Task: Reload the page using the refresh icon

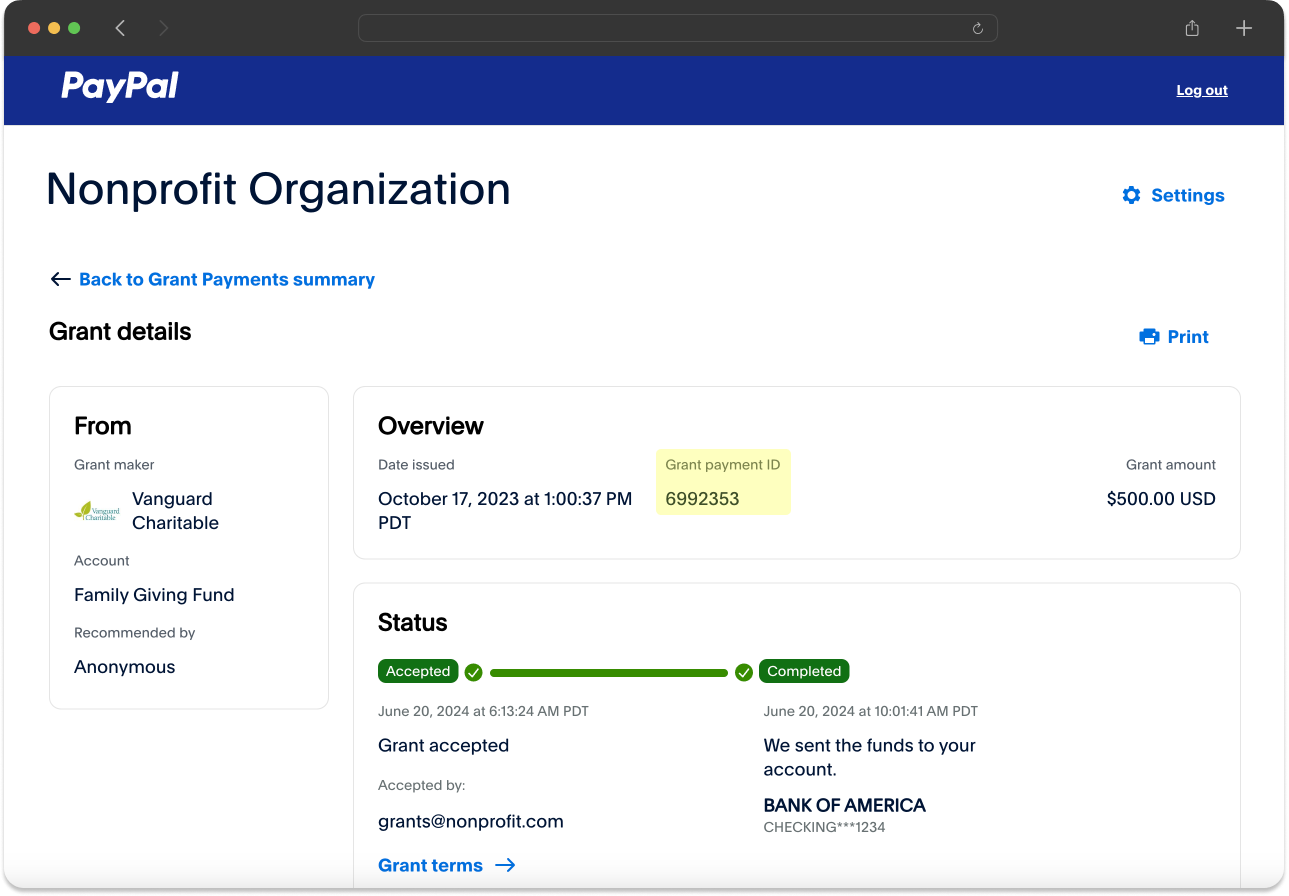Action: click(x=978, y=28)
